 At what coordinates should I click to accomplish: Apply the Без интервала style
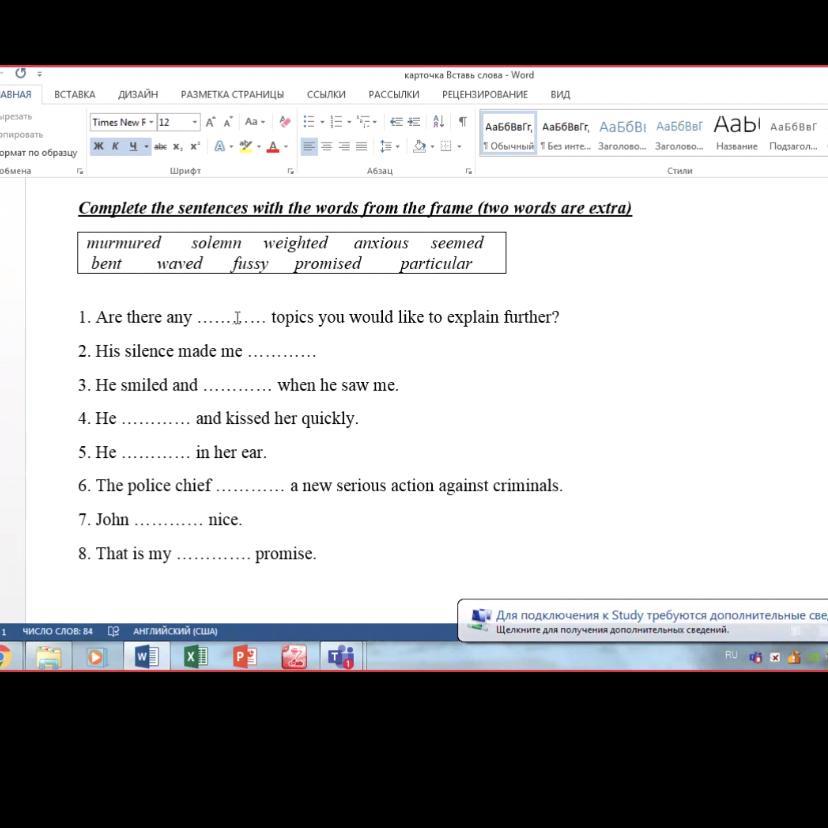tap(566, 133)
